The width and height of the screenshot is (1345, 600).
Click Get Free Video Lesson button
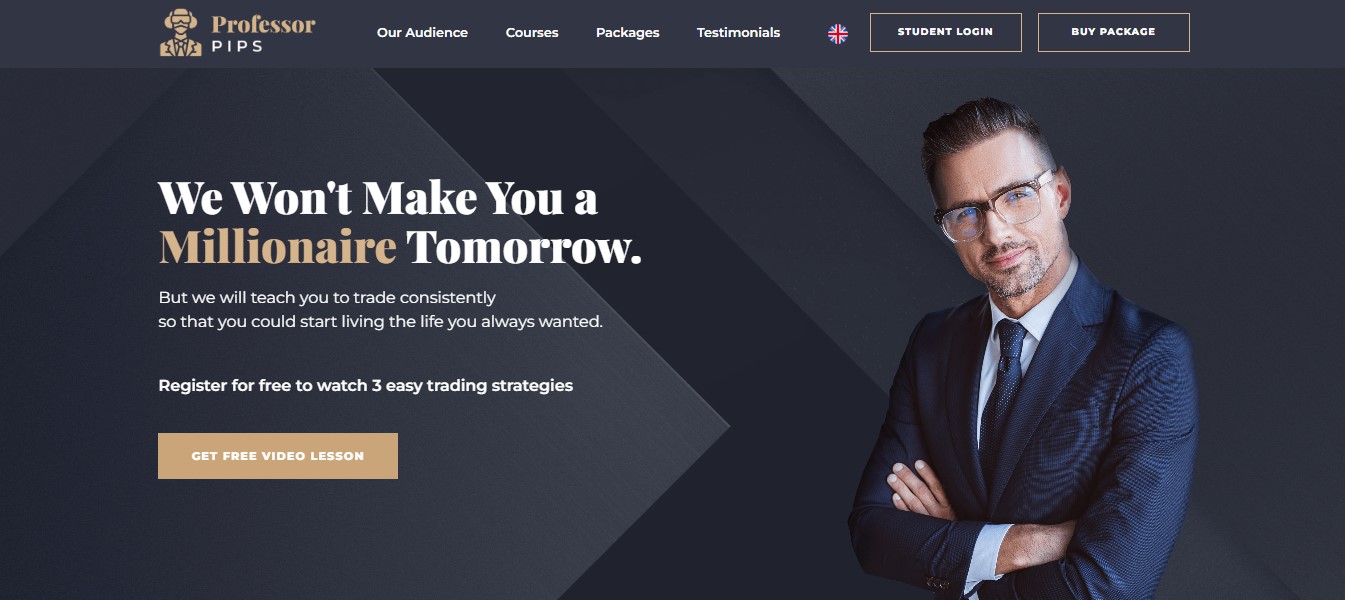point(278,456)
